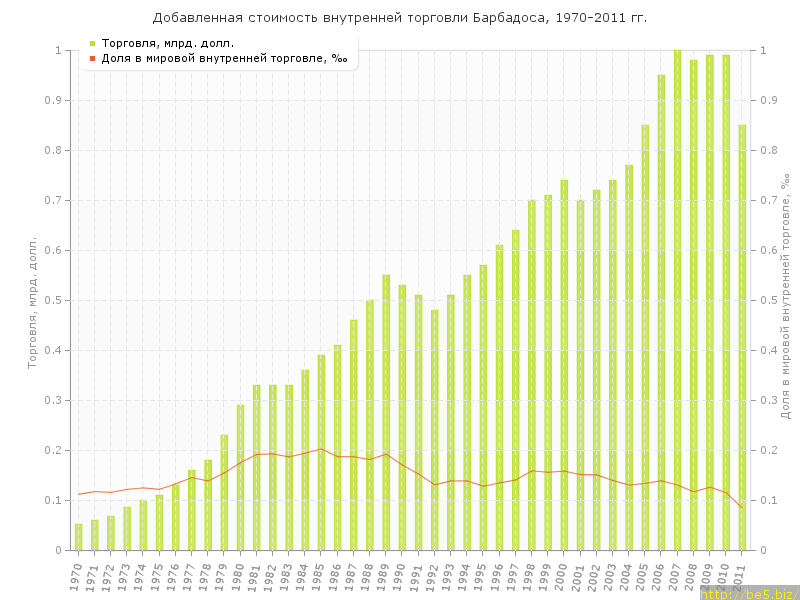Click the 1985 peak on the orange line

tap(321, 449)
